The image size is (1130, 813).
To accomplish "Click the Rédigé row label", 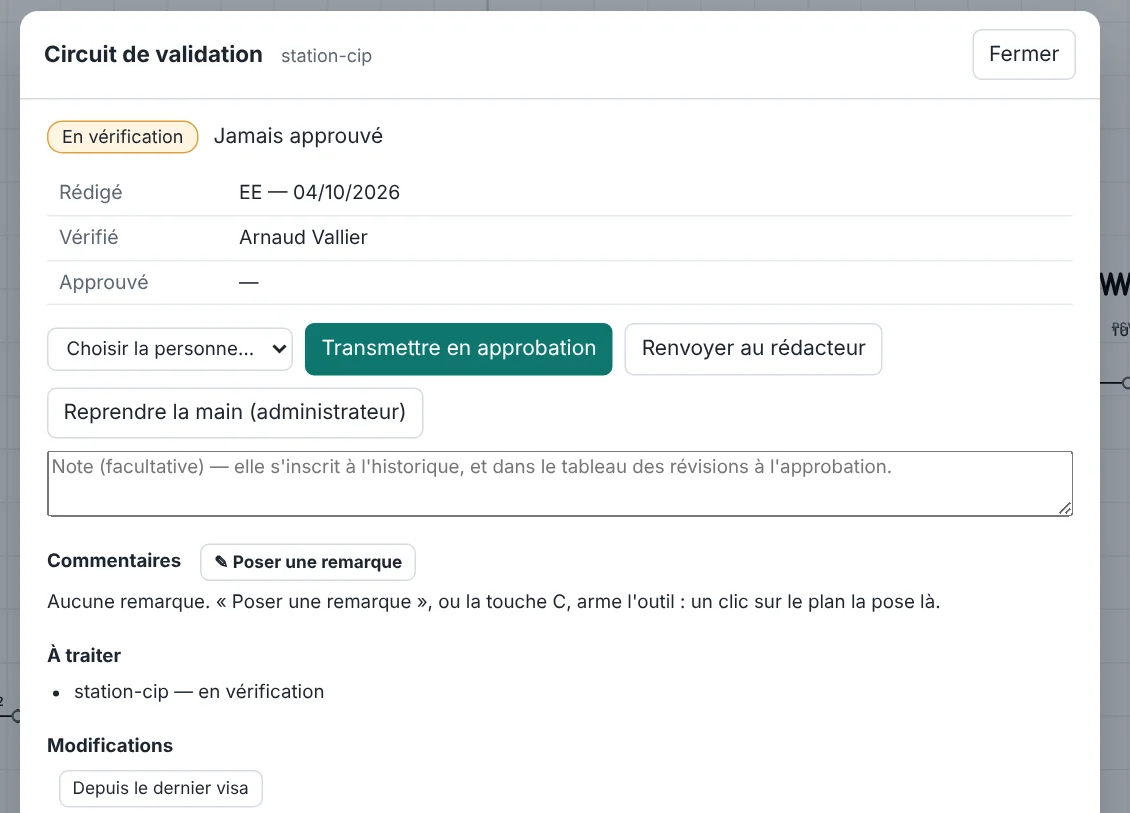I will (x=91, y=192).
